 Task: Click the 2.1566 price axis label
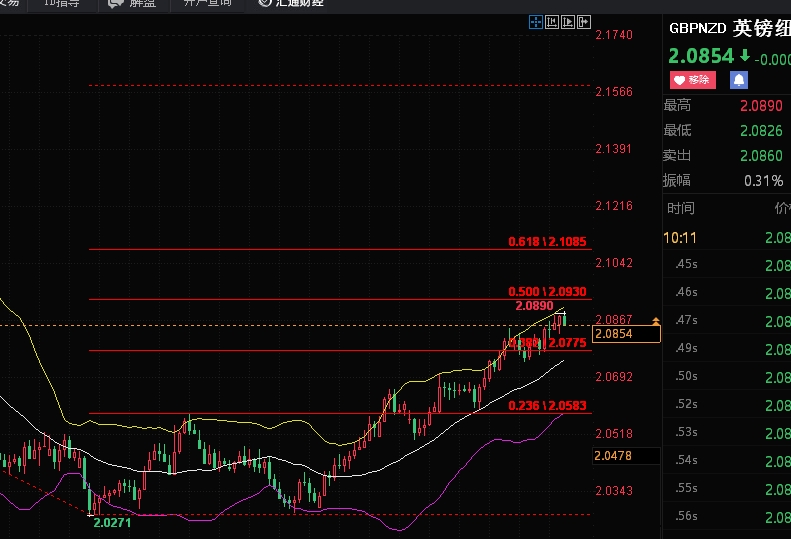pos(614,92)
